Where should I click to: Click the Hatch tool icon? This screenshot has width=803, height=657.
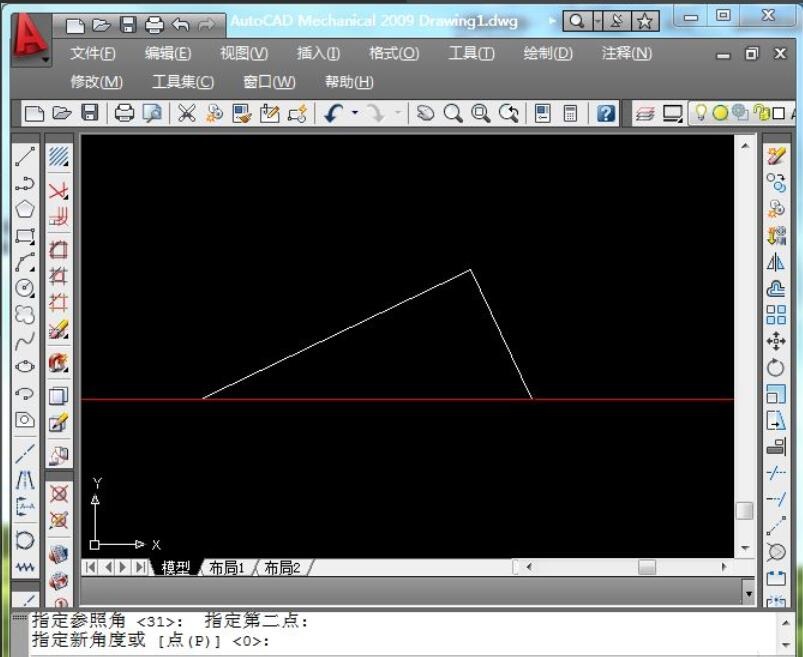click(57, 155)
